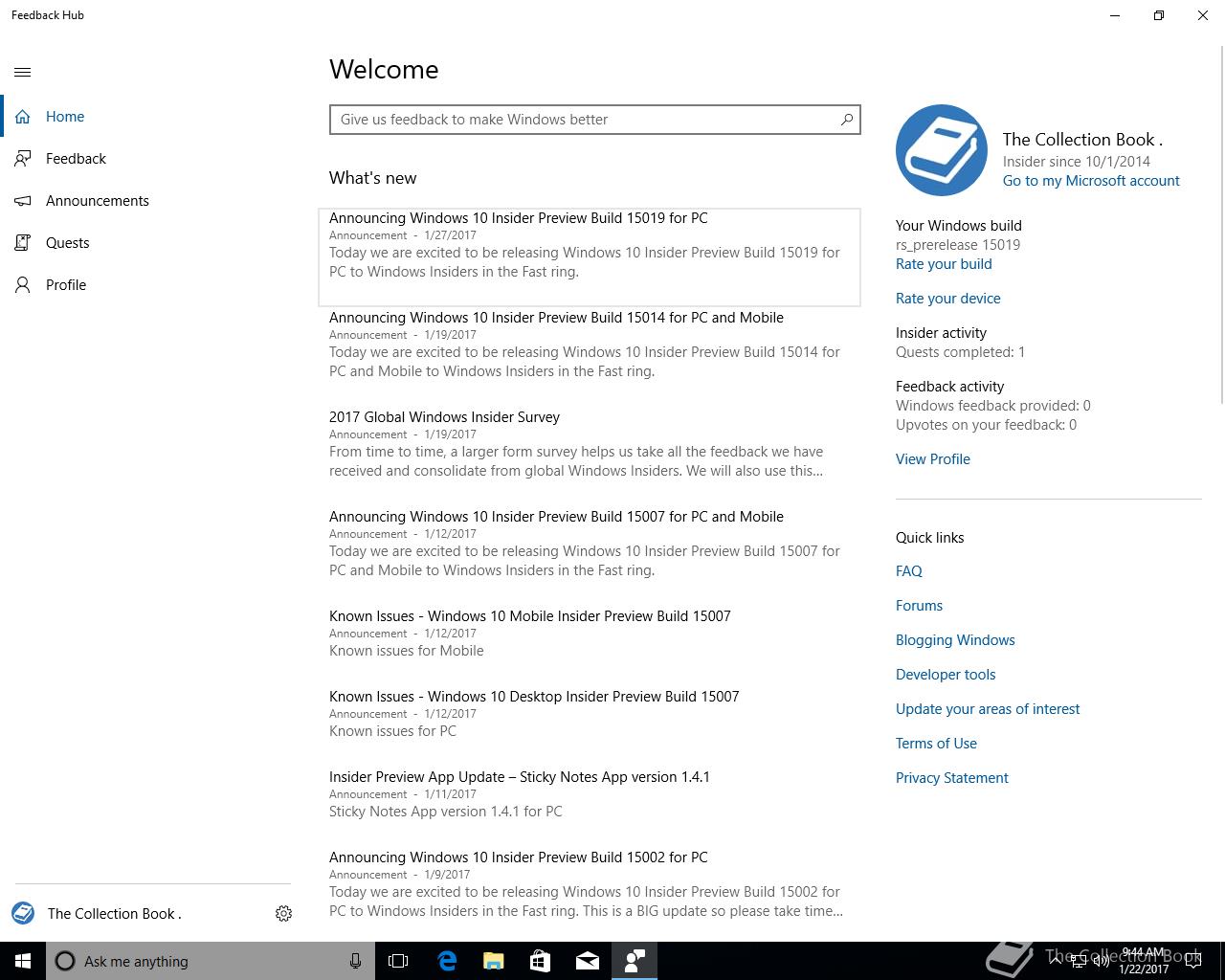Click the Feedback person-chat icon

coord(23,159)
